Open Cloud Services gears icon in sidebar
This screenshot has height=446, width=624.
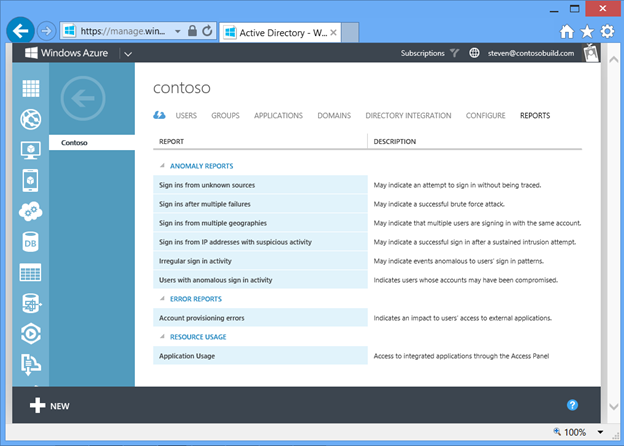click(31, 211)
